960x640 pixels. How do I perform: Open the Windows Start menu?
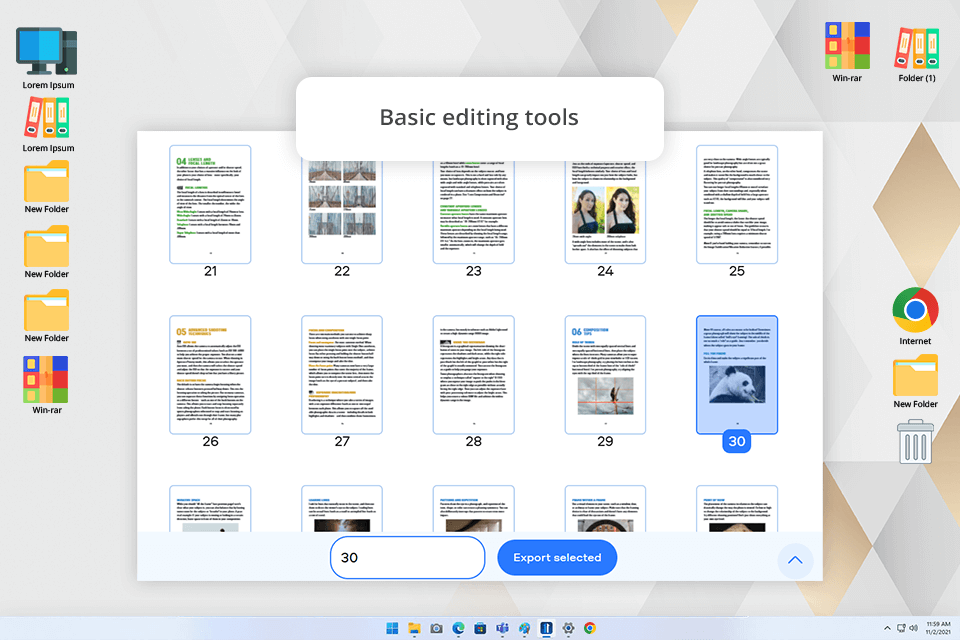[x=392, y=628]
